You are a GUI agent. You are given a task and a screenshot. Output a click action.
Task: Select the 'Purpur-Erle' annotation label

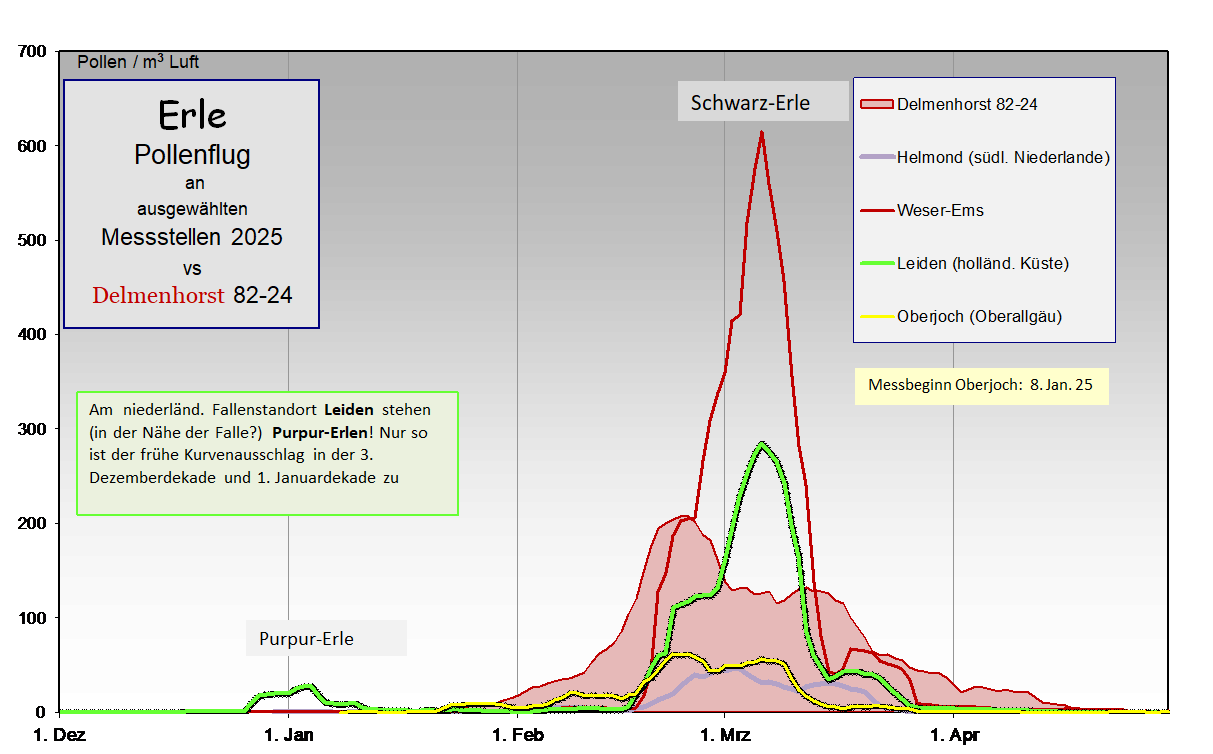(306, 638)
